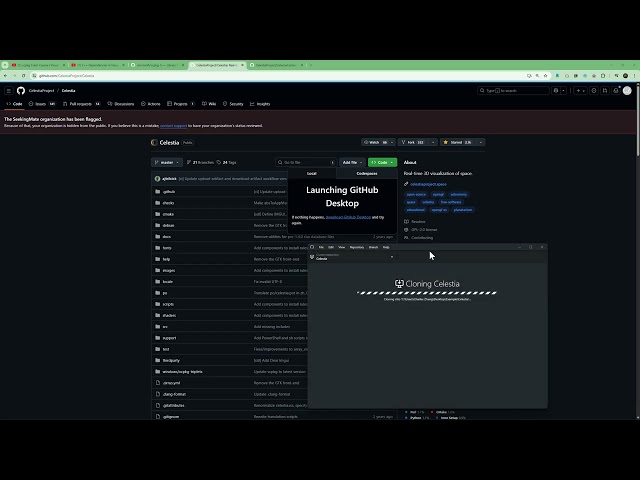Open the shaders folder
Screen dimensions: 640x480
tap(169, 316)
